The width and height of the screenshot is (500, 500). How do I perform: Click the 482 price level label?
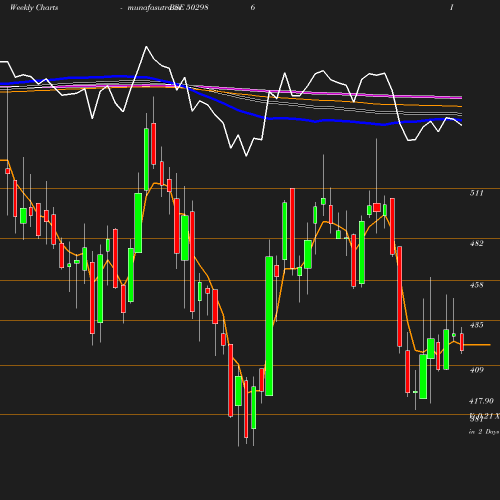(x=476, y=243)
